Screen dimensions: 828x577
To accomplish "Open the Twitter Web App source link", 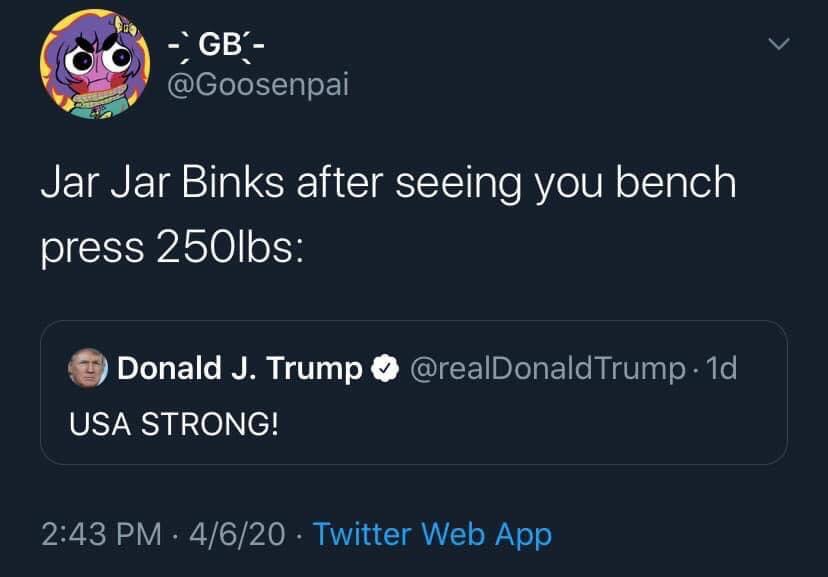I will (x=432, y=534).
